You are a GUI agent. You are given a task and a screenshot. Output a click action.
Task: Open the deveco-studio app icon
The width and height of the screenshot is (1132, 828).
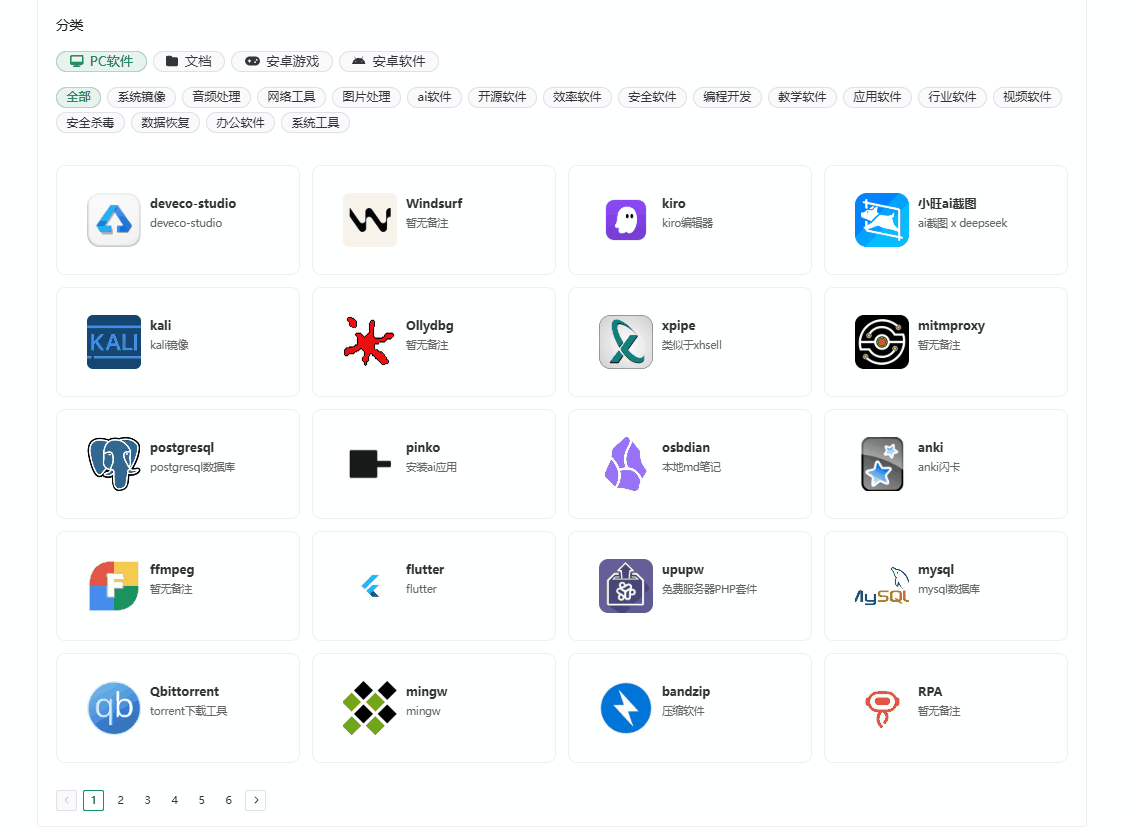tap(114, 220)
